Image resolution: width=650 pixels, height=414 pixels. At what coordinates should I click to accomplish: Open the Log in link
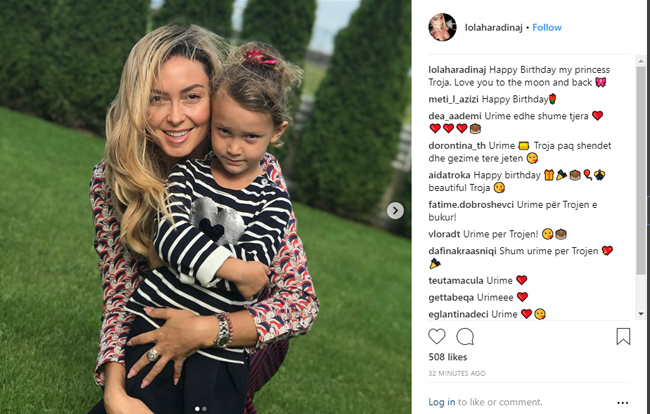(441, 402)
